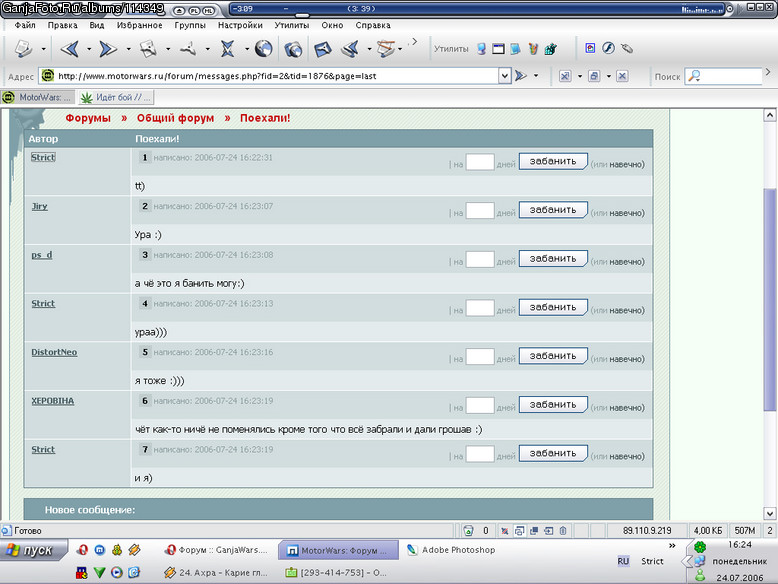
Task: Click the green person tray icon
Action: [700, 576]
